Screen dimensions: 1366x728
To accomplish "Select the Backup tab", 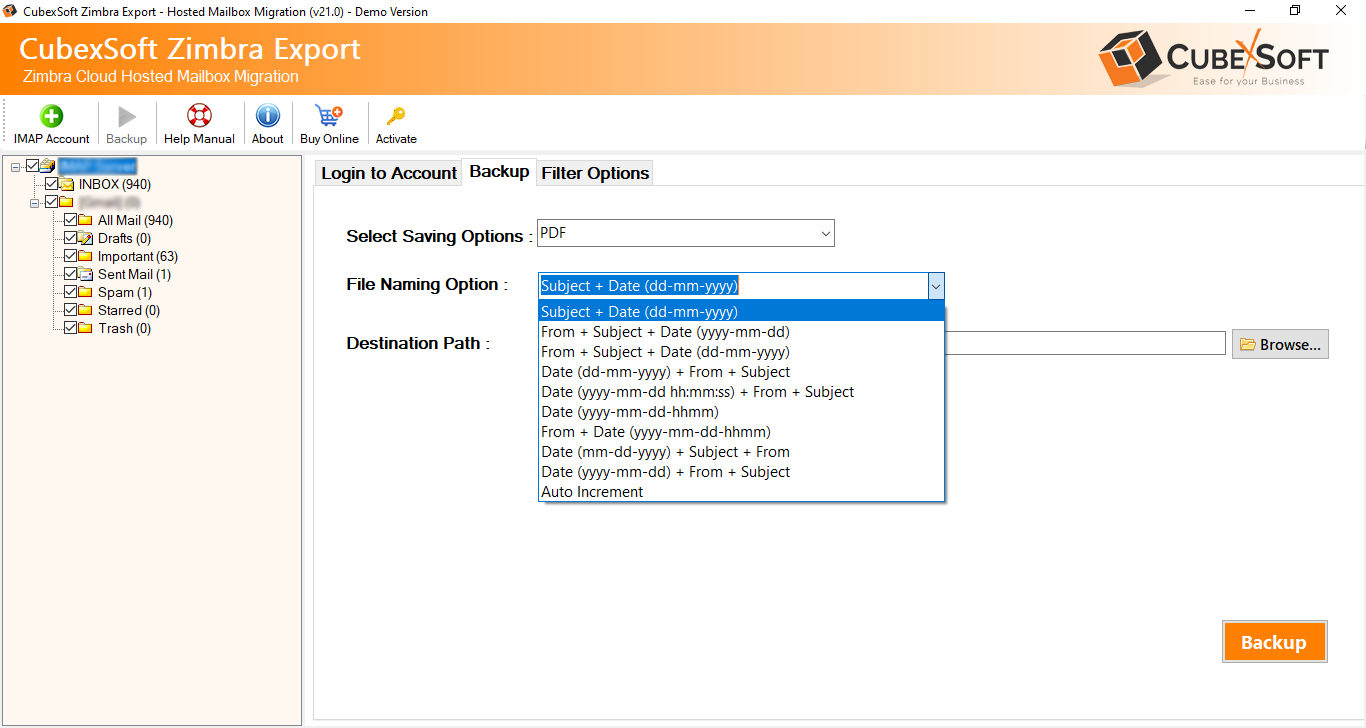I will click(x=499, y=171).
